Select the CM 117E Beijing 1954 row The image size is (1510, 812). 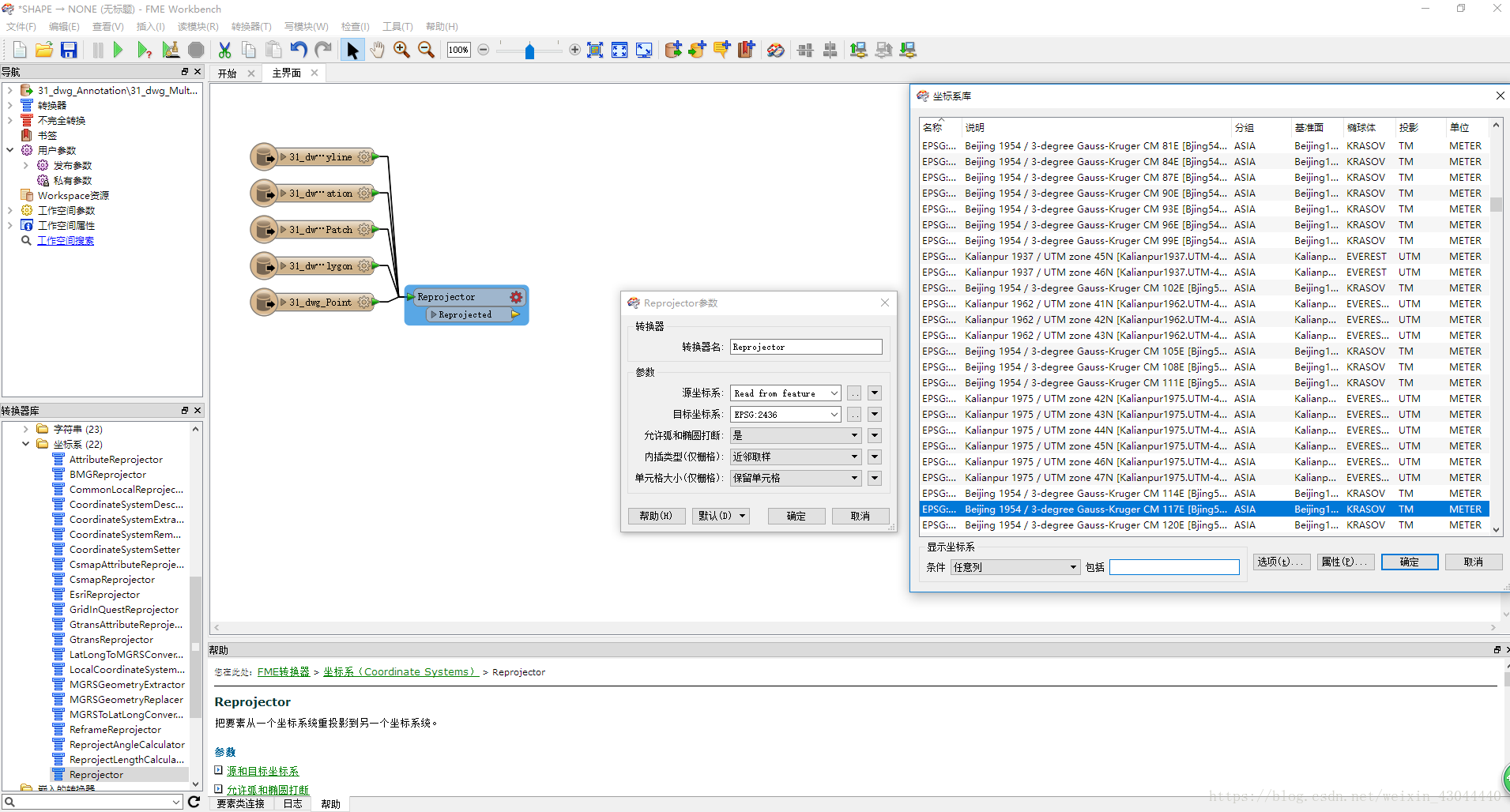tap(1204, 509)
